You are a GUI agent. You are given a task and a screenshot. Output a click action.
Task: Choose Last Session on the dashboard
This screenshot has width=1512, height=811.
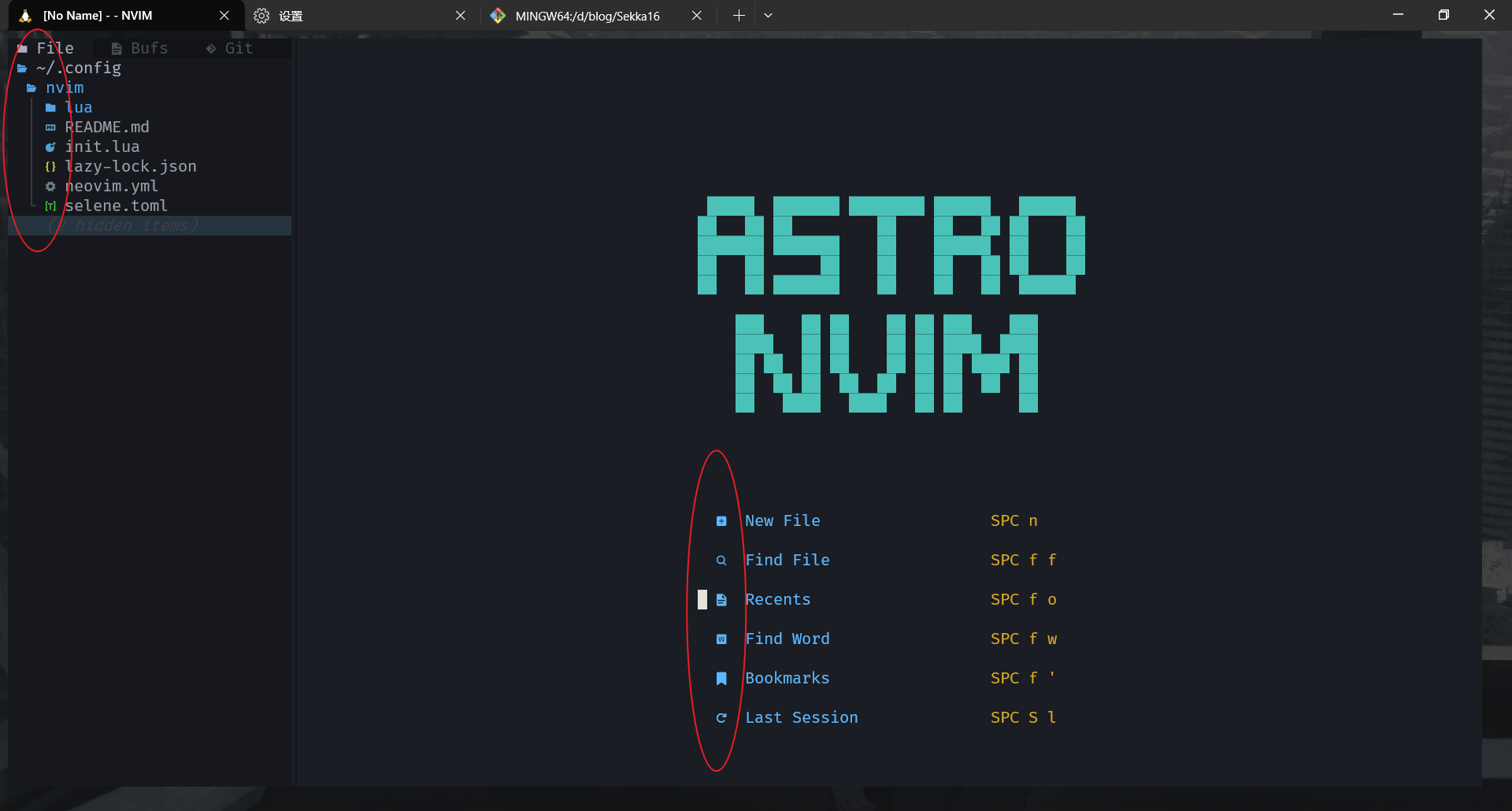pyautogui.click(x=802, y=718)
